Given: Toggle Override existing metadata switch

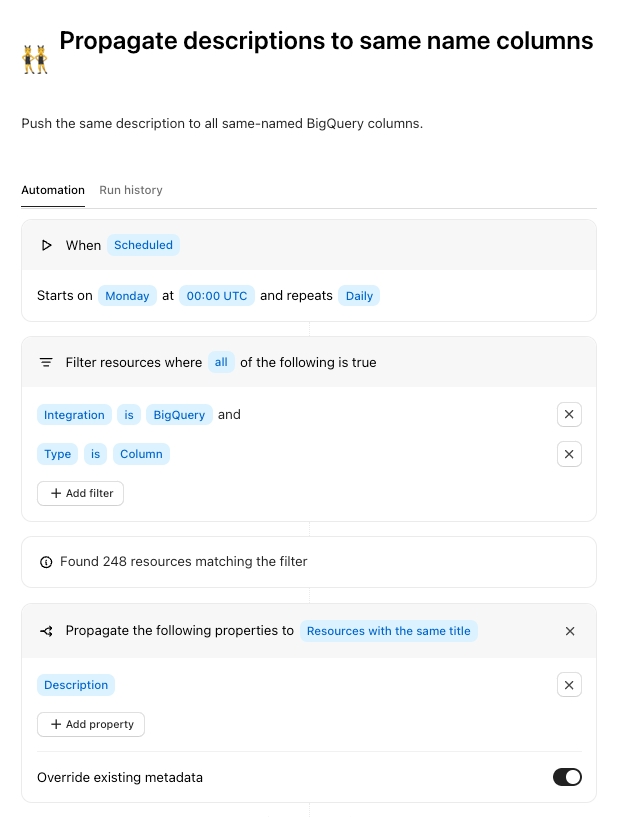Looking at the screenshot, I should (567, 777).
